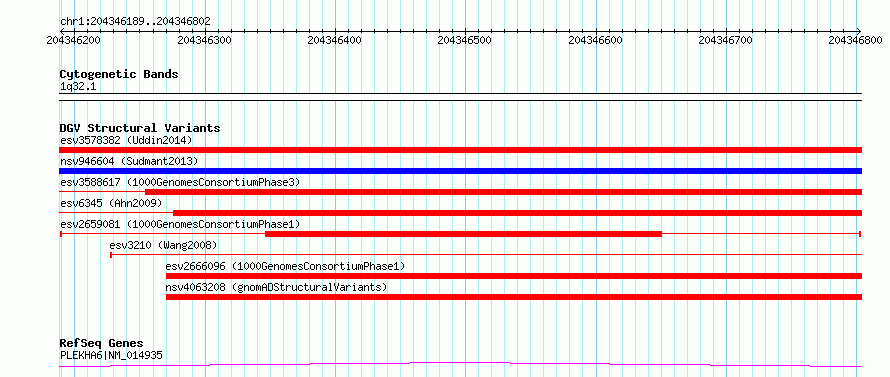Image resolution: width=890 pixels, height=377 pixels.
Task: Open the esv6345 (Ahn2009) variant label
Action: (x=111, y=203)
